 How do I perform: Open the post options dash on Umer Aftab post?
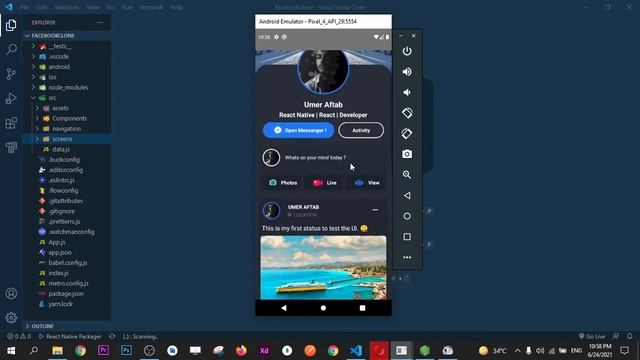(x=375, y=210)
